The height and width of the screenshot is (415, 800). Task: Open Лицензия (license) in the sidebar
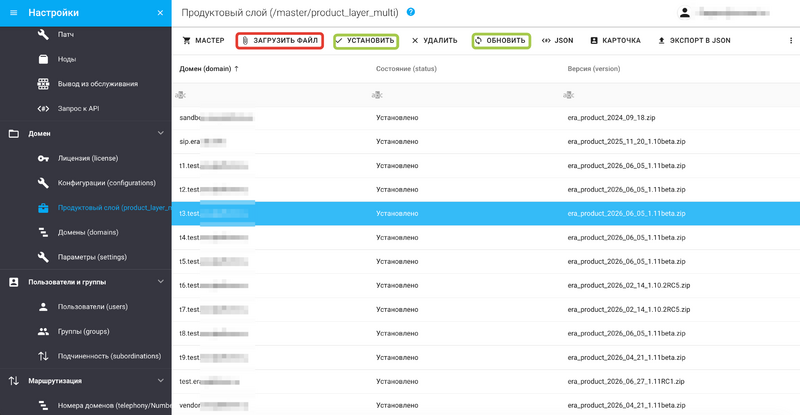tap(86, 158)
